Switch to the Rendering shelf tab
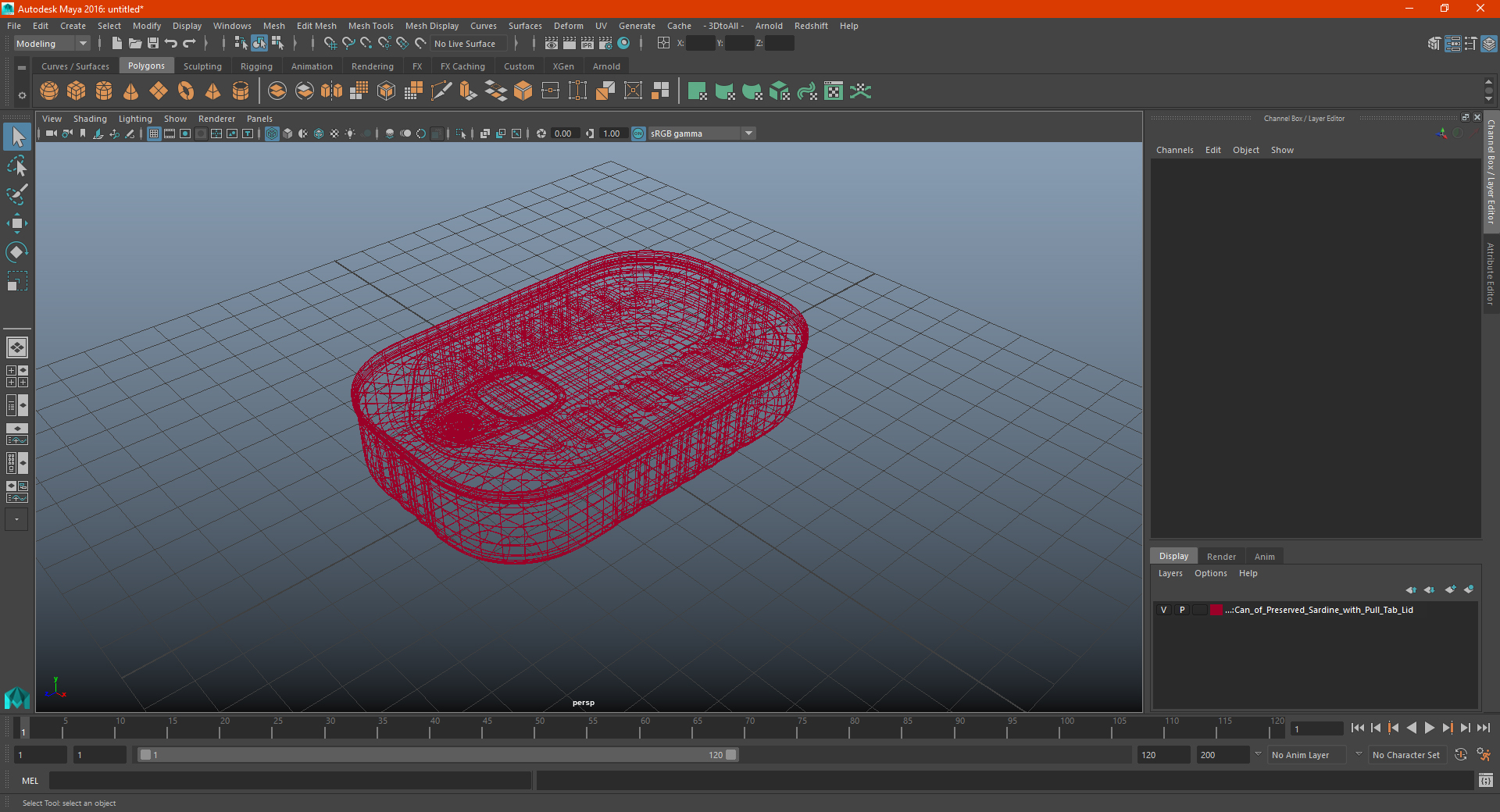1500x812 pixels. pyautogui.click(x=373, y=66)
